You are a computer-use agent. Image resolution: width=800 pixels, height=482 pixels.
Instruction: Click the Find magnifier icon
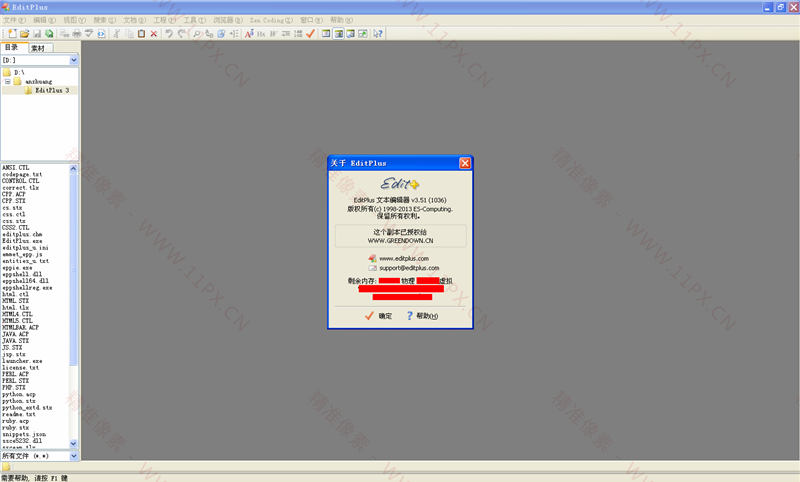[x=196, y=34]
